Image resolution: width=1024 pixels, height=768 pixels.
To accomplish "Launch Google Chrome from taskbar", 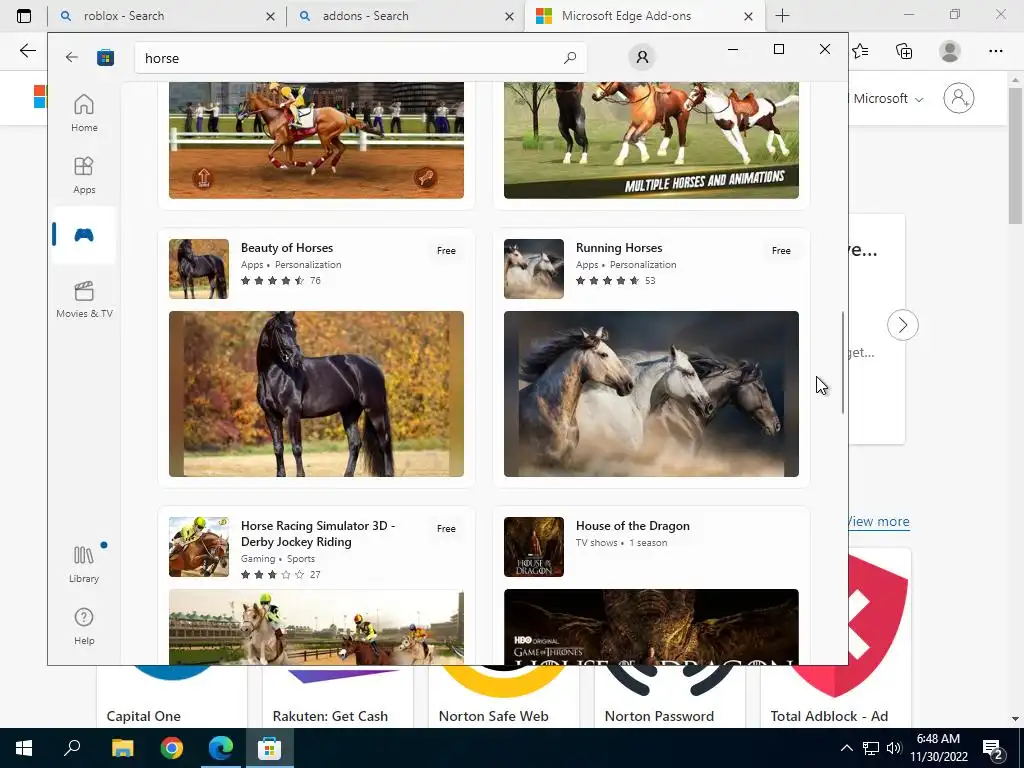I will click(172, 748).
